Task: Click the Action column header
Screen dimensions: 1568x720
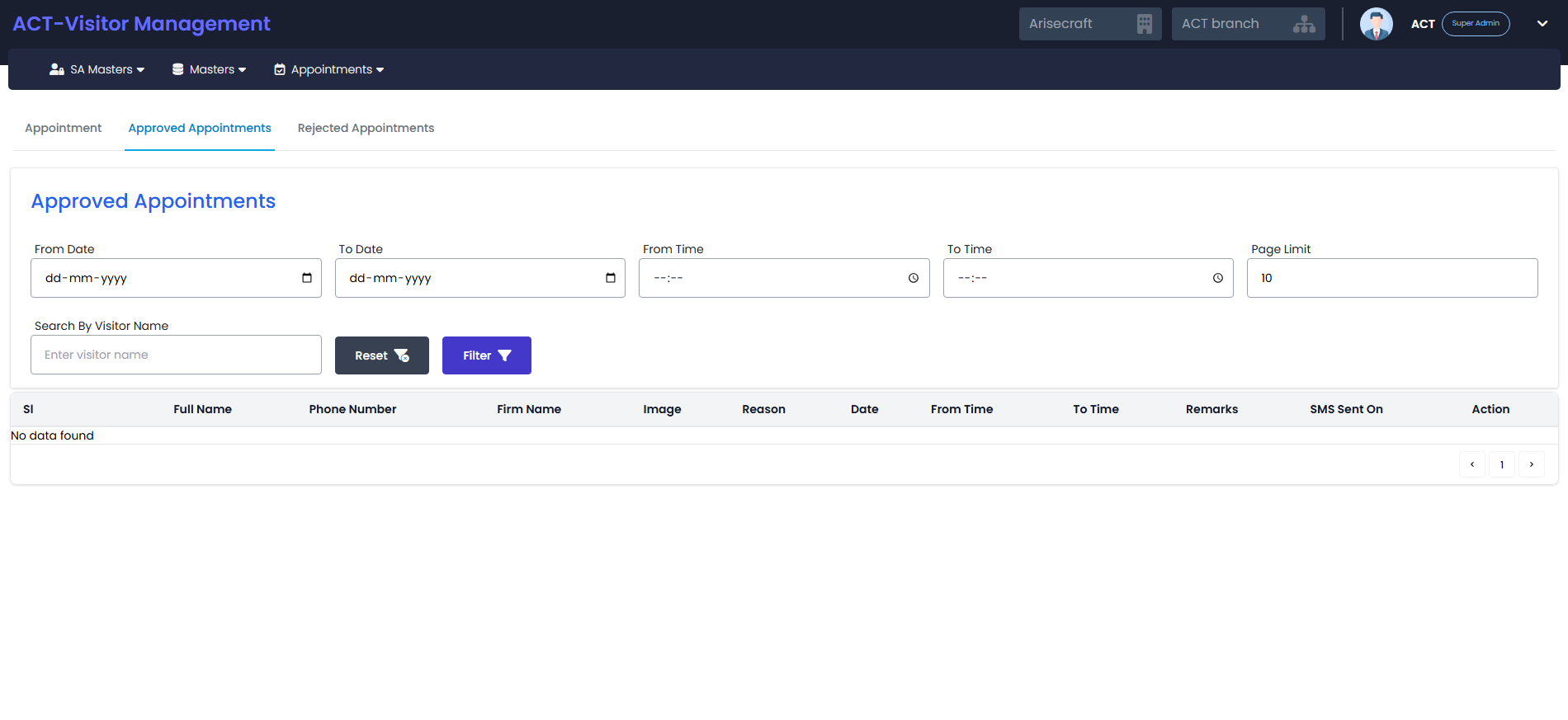Action: click(x=1490, y=409)
